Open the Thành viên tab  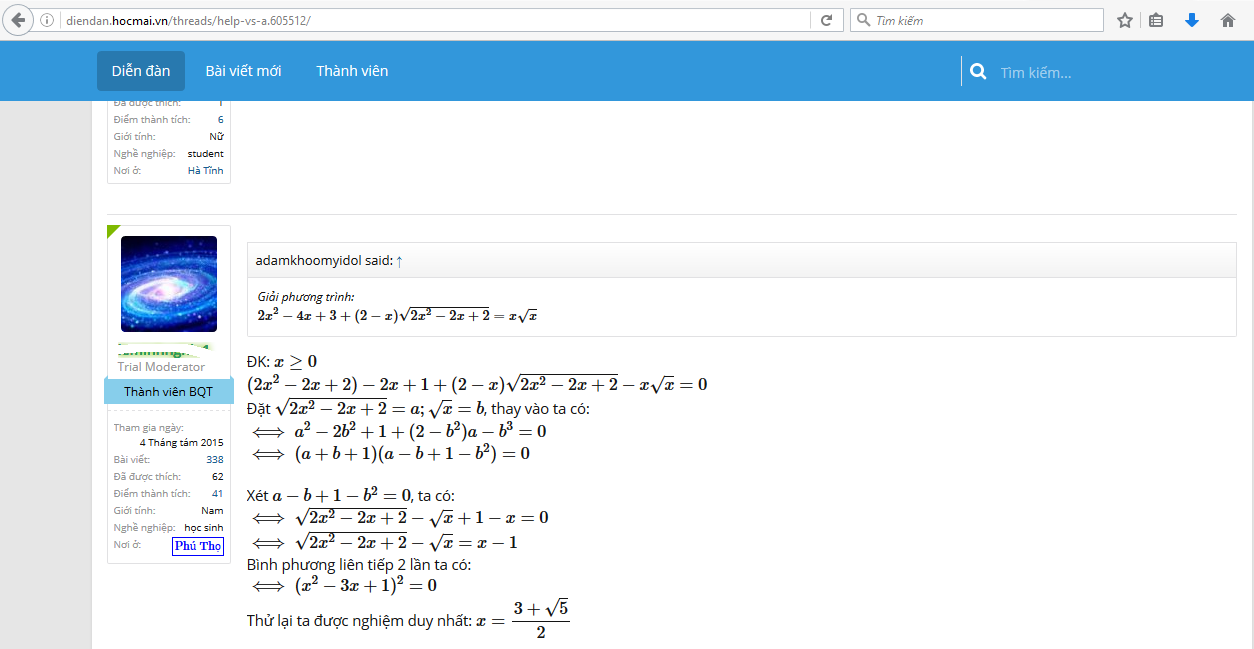click(x=352, y=71)
